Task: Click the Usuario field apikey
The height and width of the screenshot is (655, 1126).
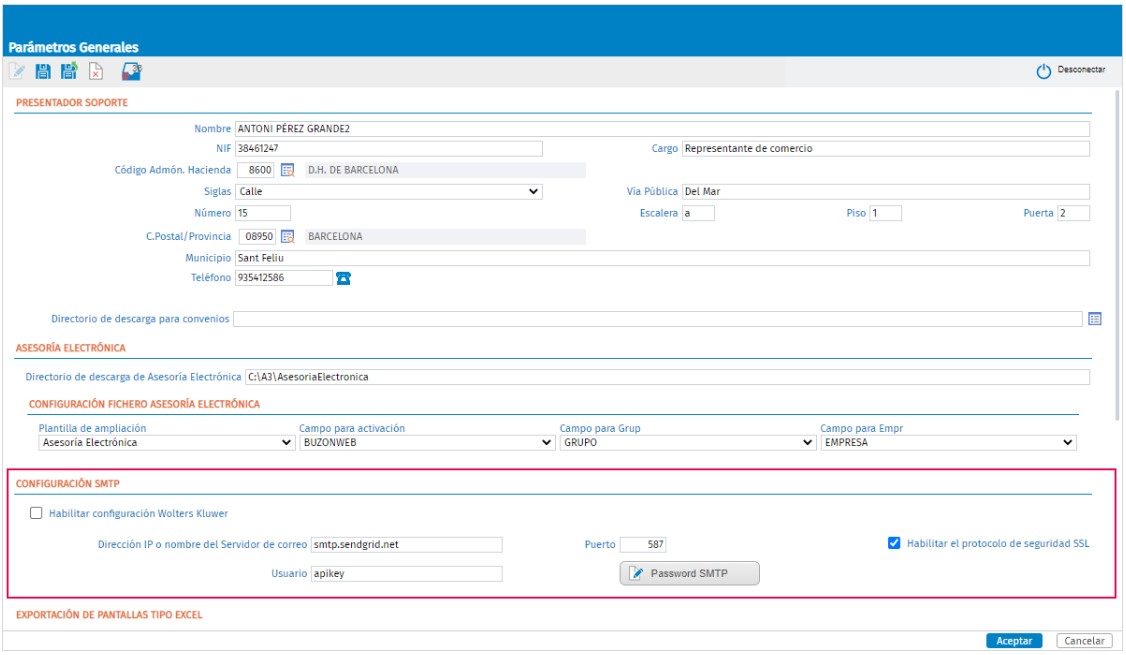Action: pyautogui.click(x=406, y=574)
